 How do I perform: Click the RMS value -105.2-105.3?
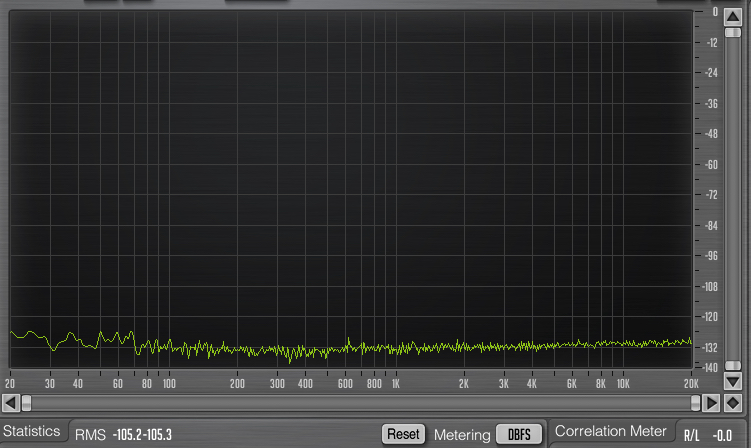coord(142,435)
